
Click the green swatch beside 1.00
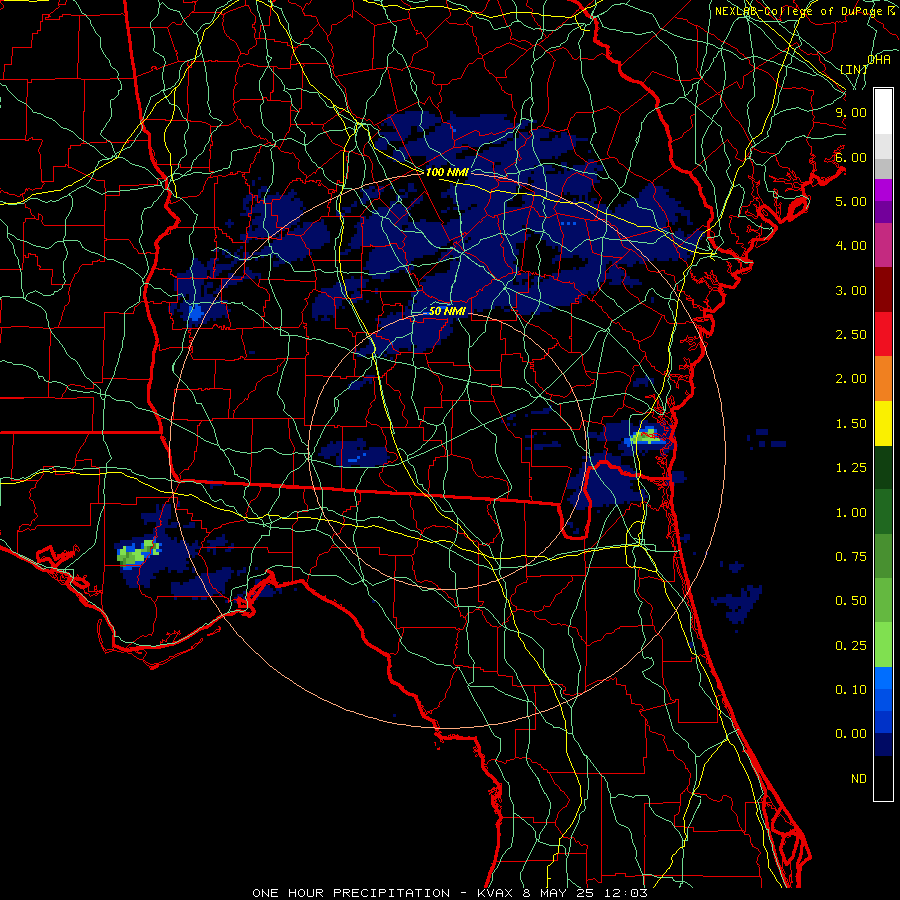(883, 512)
